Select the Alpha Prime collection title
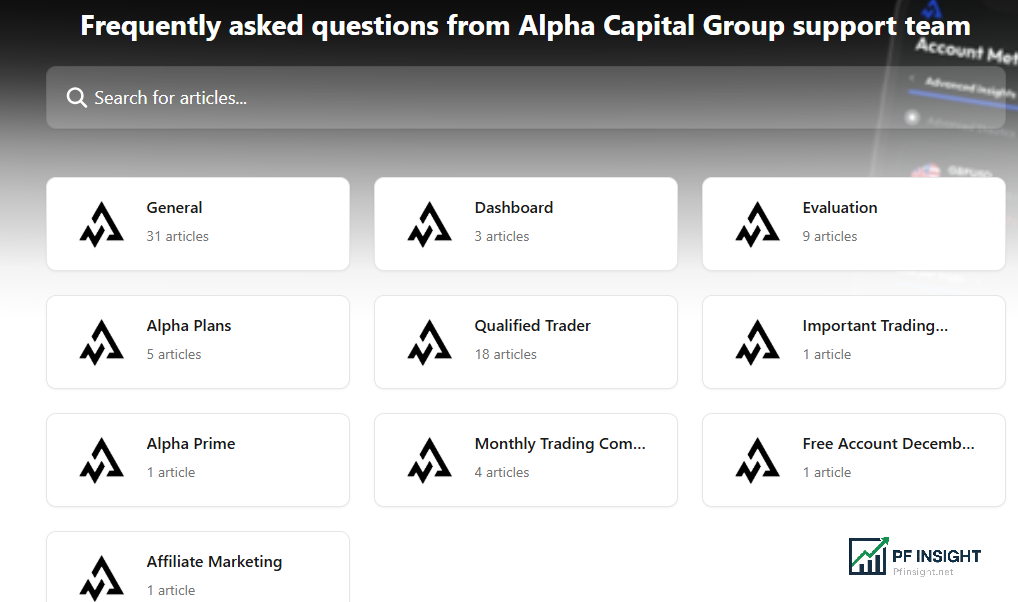 tap(191, 444)
